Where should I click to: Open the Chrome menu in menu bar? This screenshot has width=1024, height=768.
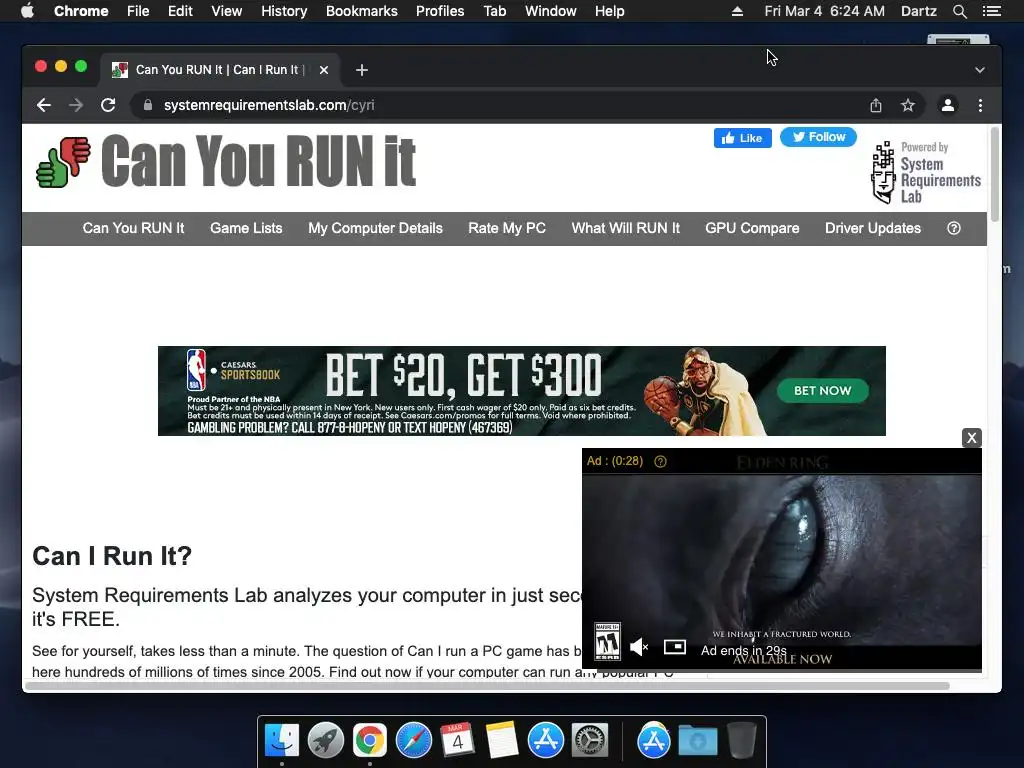coord(81,11)
